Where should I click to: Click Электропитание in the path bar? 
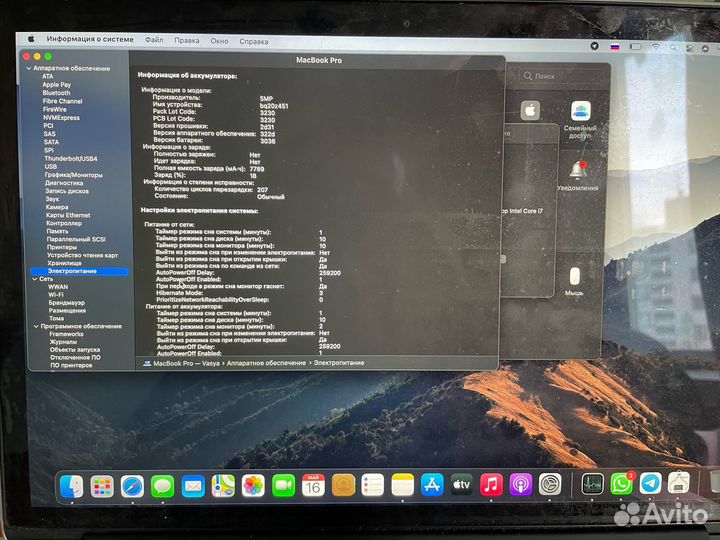tap(339, 363)
